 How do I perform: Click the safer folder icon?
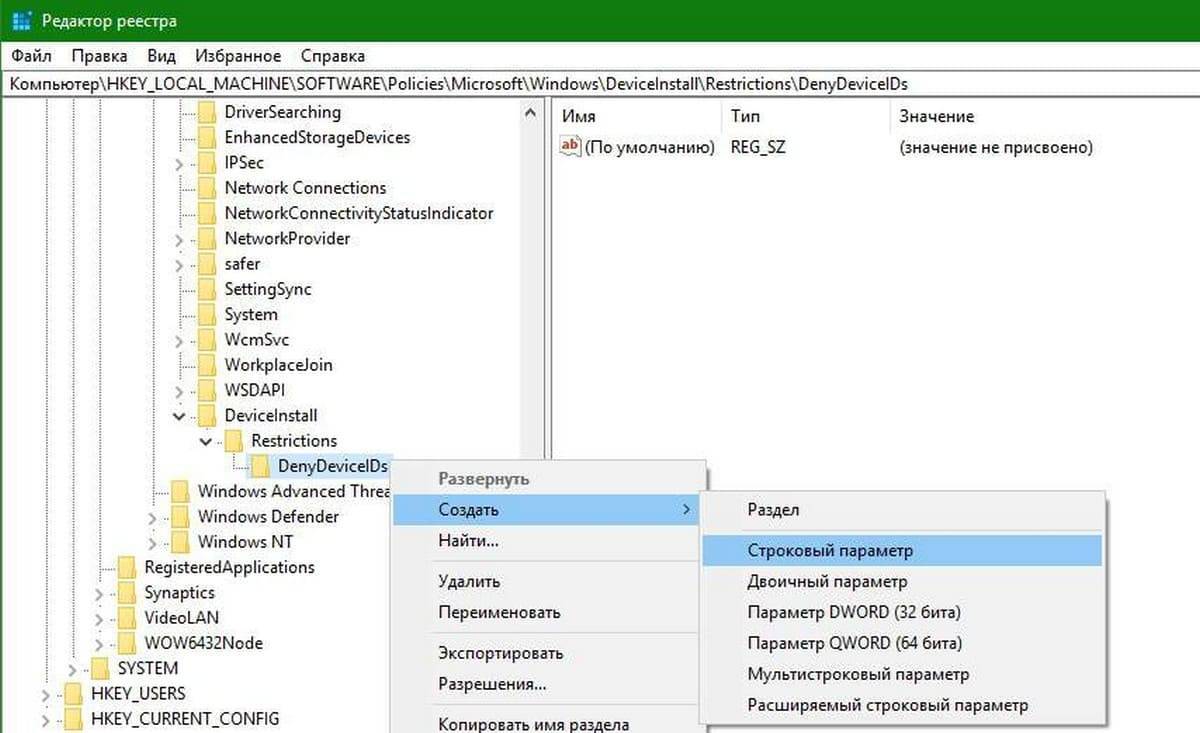click(207, 264)
